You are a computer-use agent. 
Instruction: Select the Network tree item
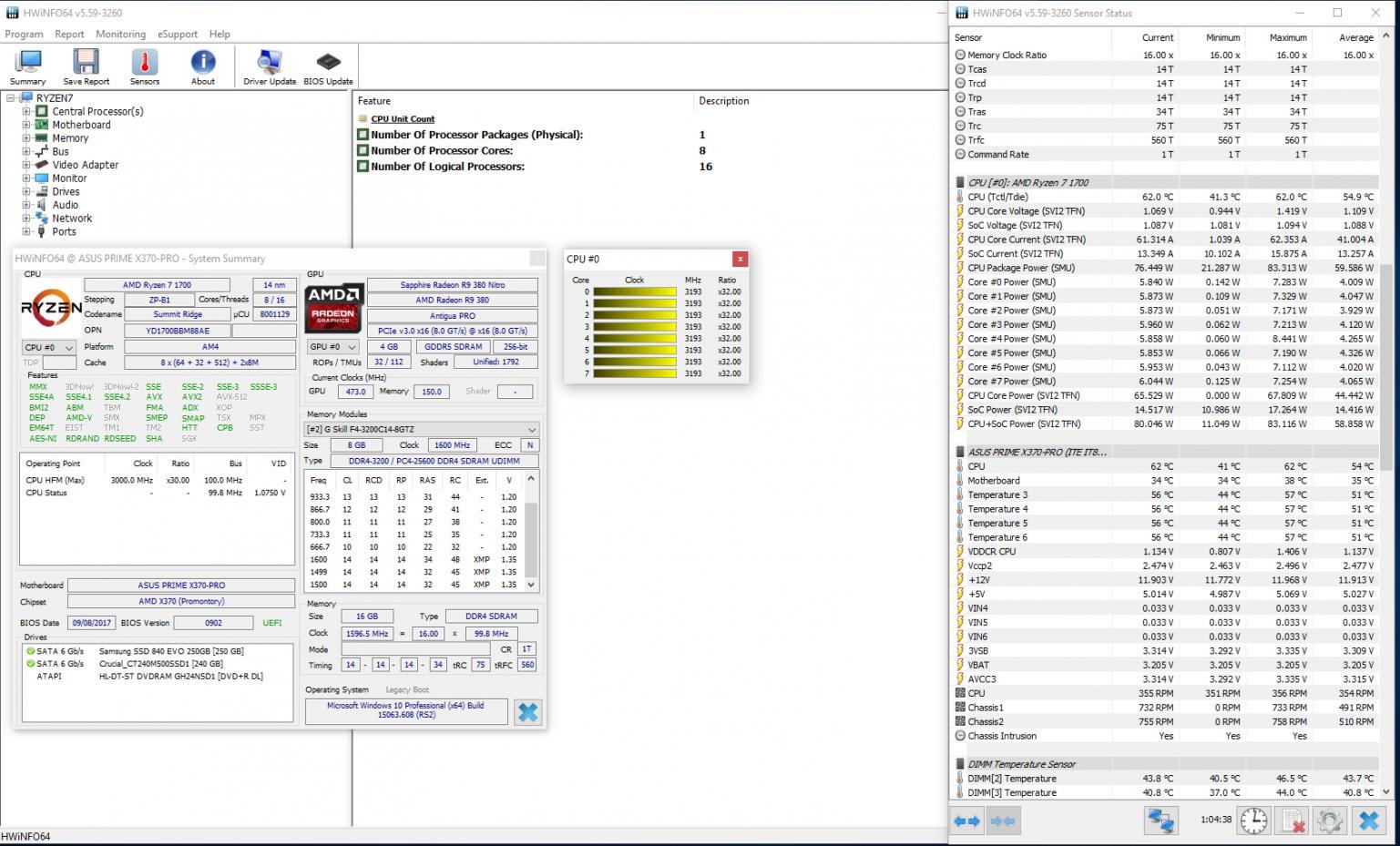[72, 219]
